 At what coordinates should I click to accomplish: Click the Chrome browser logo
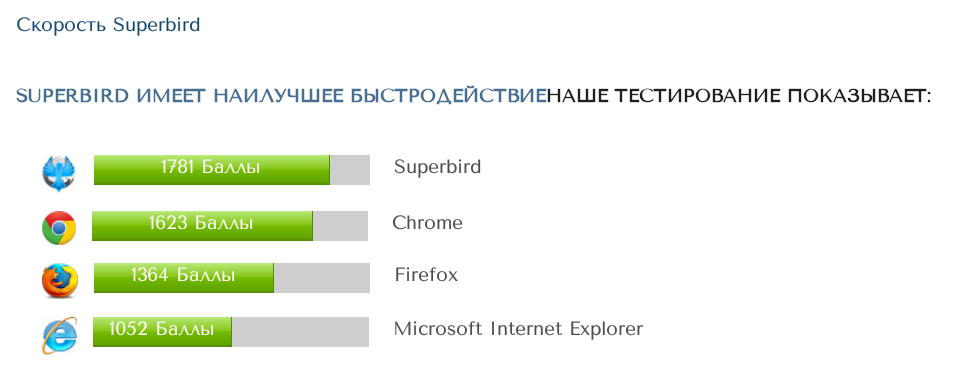point(59,228)
